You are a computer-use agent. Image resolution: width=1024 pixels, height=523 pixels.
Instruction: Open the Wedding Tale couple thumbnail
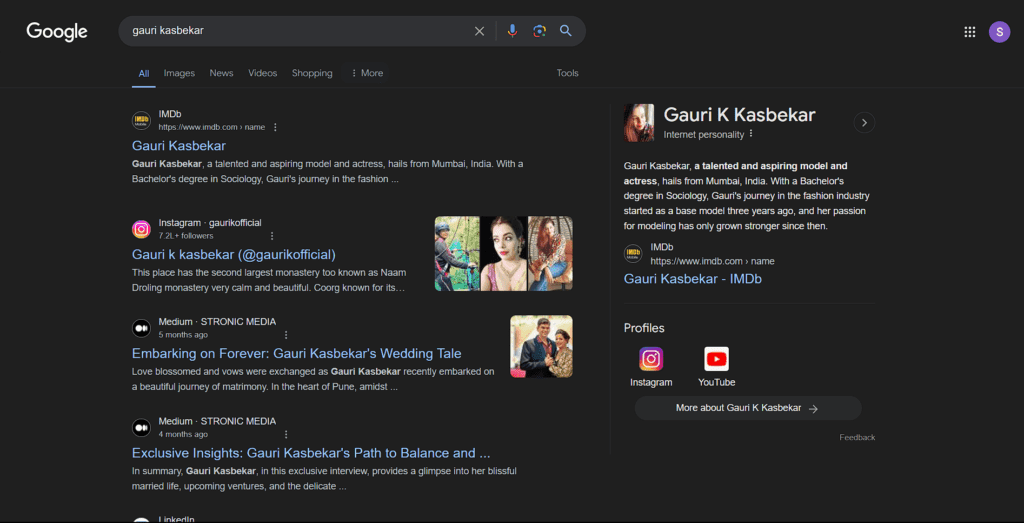coord(541,346)
